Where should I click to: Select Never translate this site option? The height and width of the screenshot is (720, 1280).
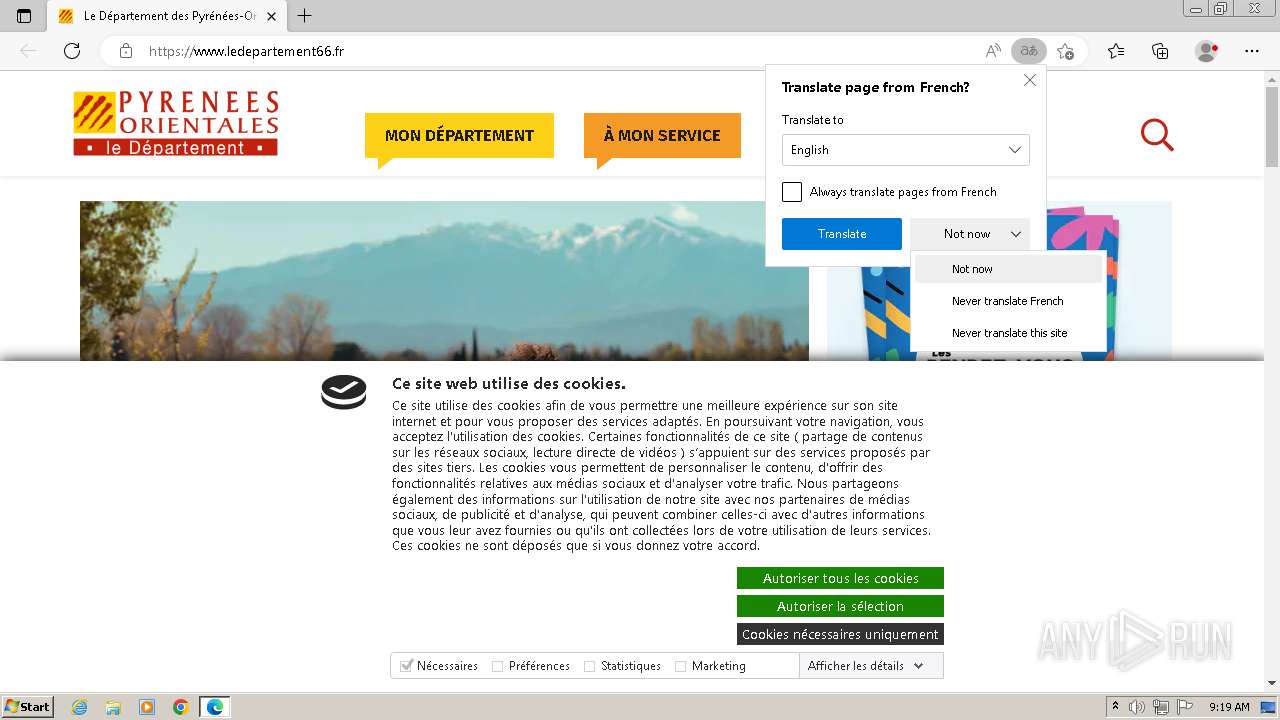(x=1008, y=333)
